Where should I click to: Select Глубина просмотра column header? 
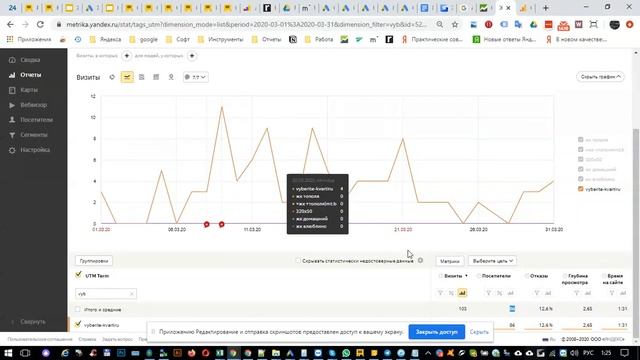tap(574, 279)
